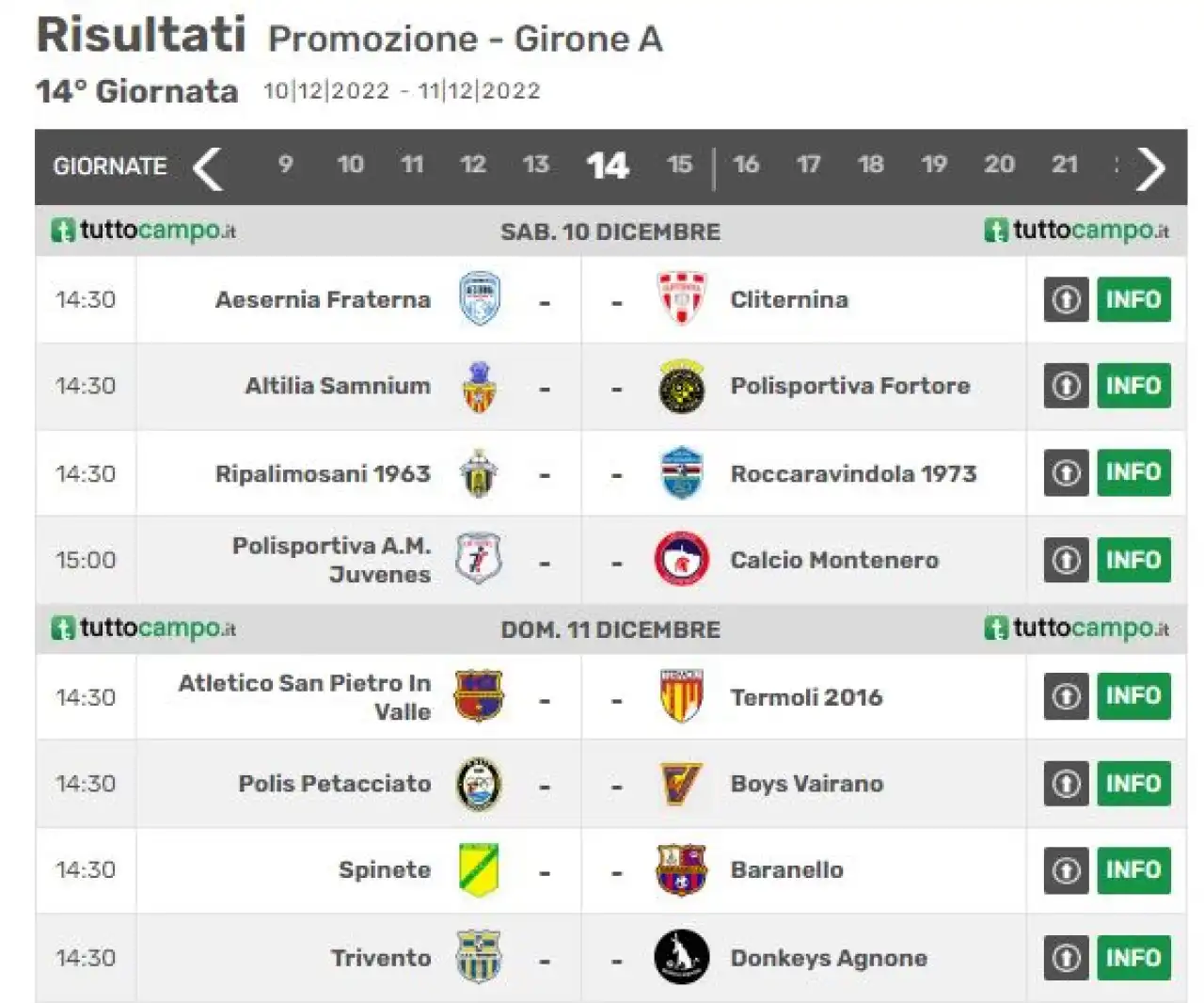Image resolution: width=1204 pixels, height=1003 pixels.
Task: Open INFO for Spinete vs Baranello
Action: coord(1133,870)
